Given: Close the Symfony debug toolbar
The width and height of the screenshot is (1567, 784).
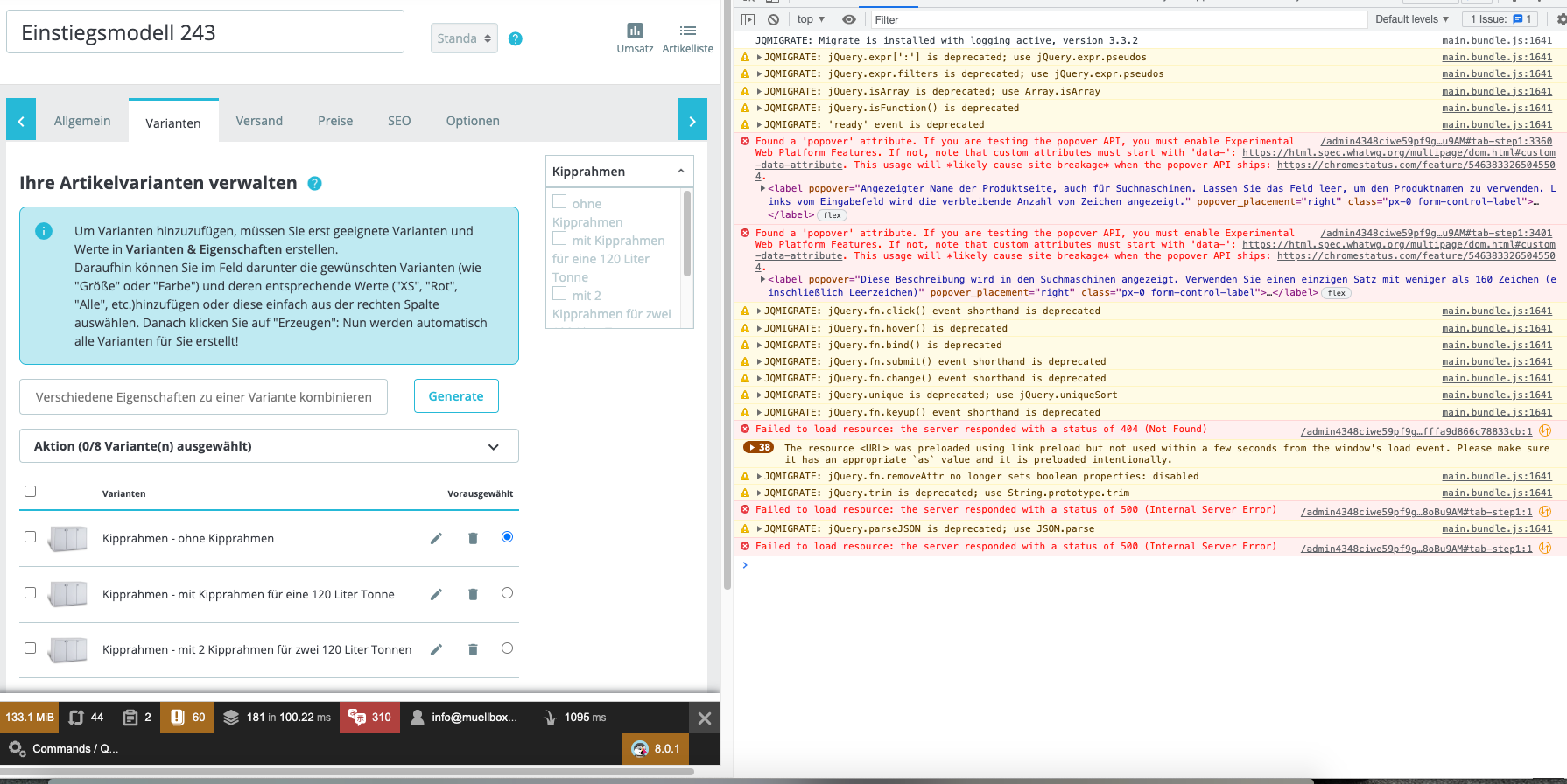Looking at the screenshot, I should [705, 718].
